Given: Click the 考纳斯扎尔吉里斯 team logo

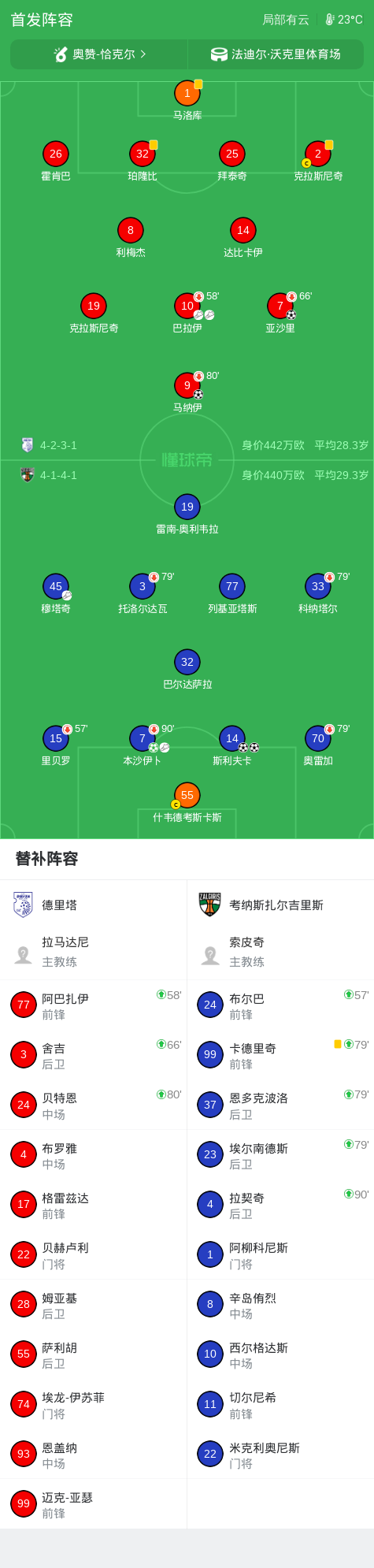Looking at the screenshot, I should coord(210,905).
